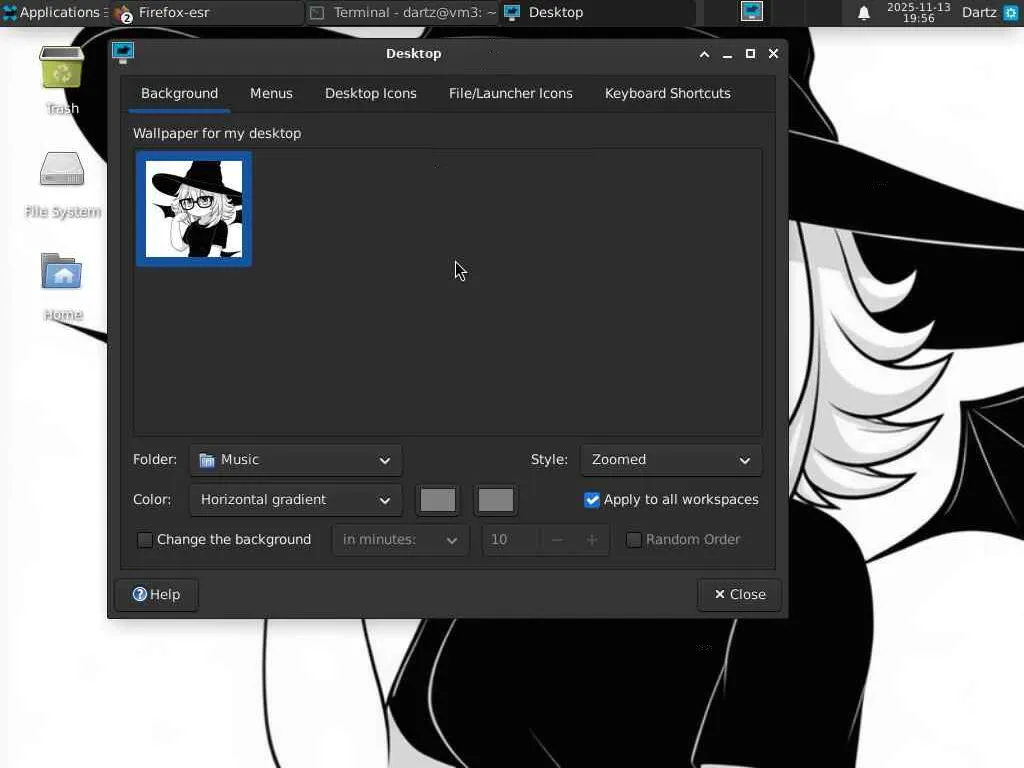The height and width of the screenshot is (768, 1024).
Task: Decrease the interval with minus button
Action: click(558, 540)
